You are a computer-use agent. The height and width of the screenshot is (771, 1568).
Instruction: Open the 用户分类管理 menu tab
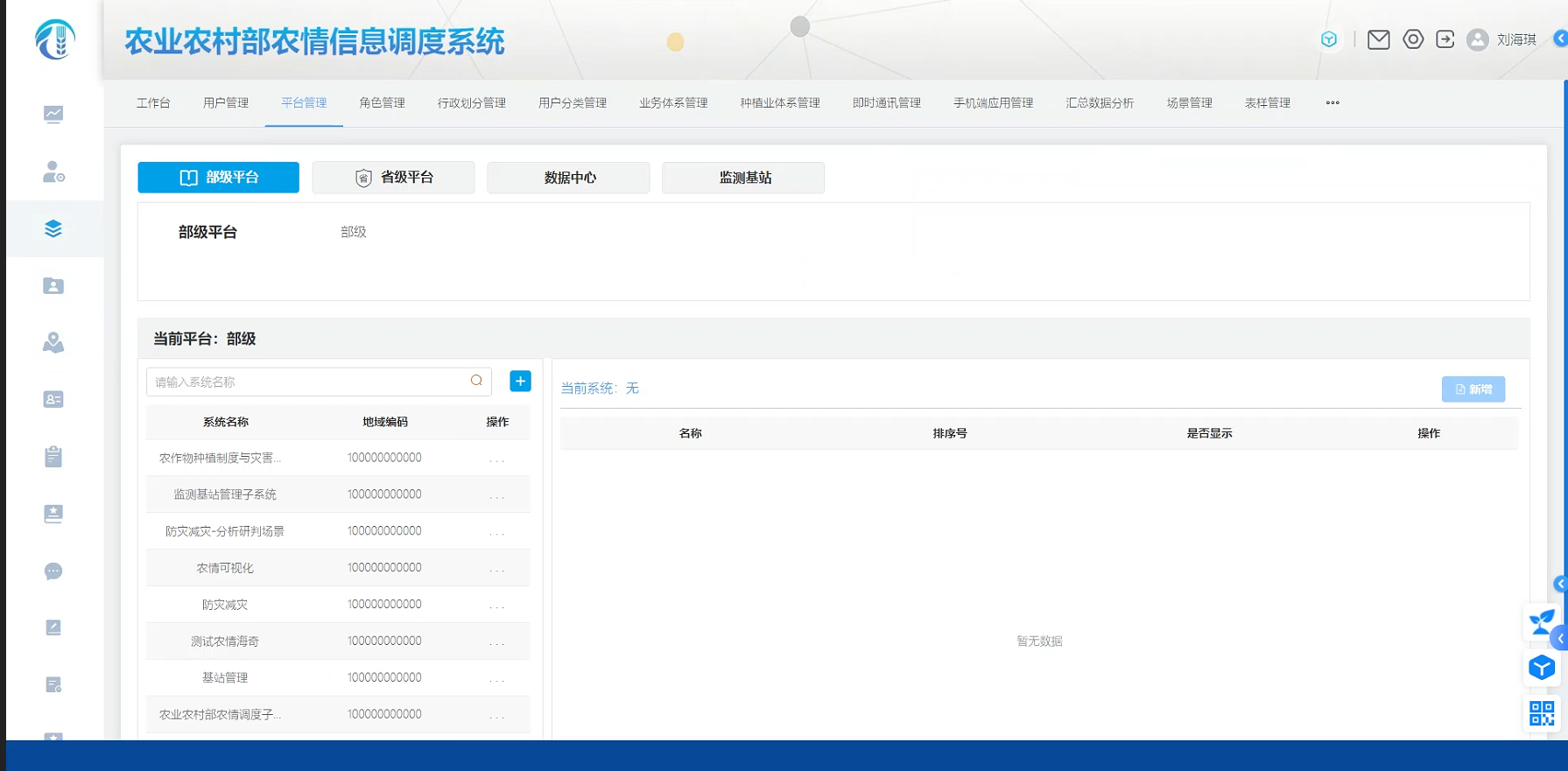click(x=573, y=103)
